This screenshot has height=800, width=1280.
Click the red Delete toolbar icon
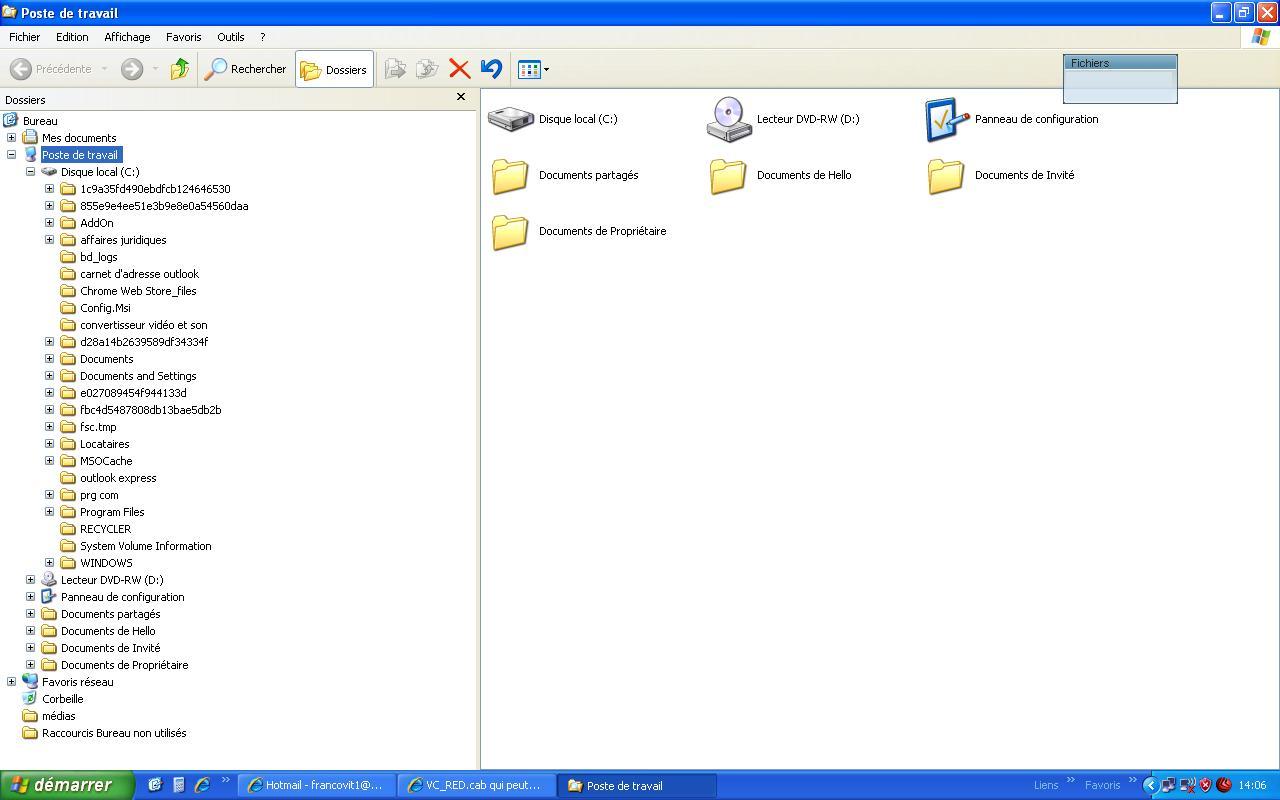(460, 69)
